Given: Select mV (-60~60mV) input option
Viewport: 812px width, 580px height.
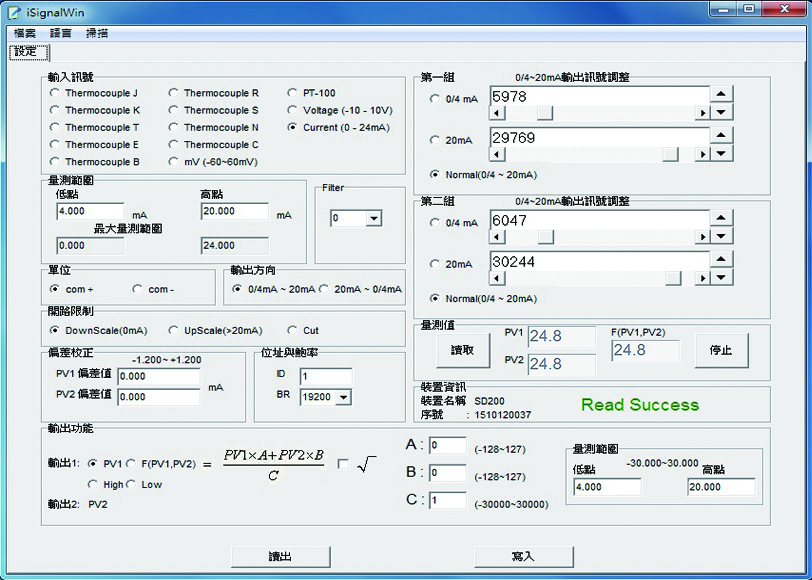Looking at the screenshot, I should click(173, 162).
